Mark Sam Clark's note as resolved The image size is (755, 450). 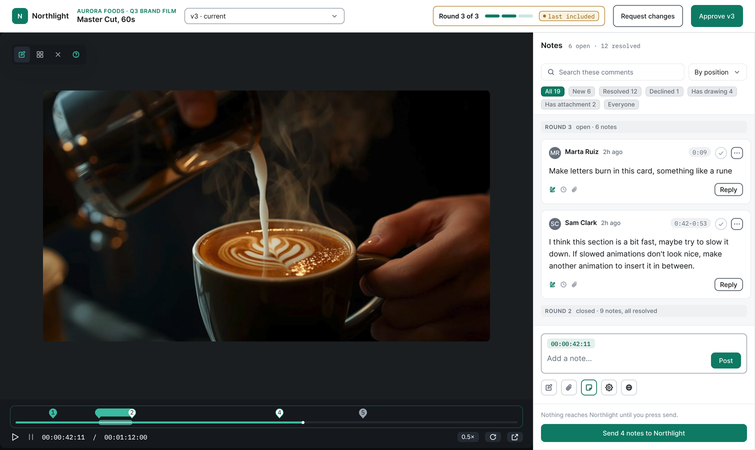[x=720, y=224]
